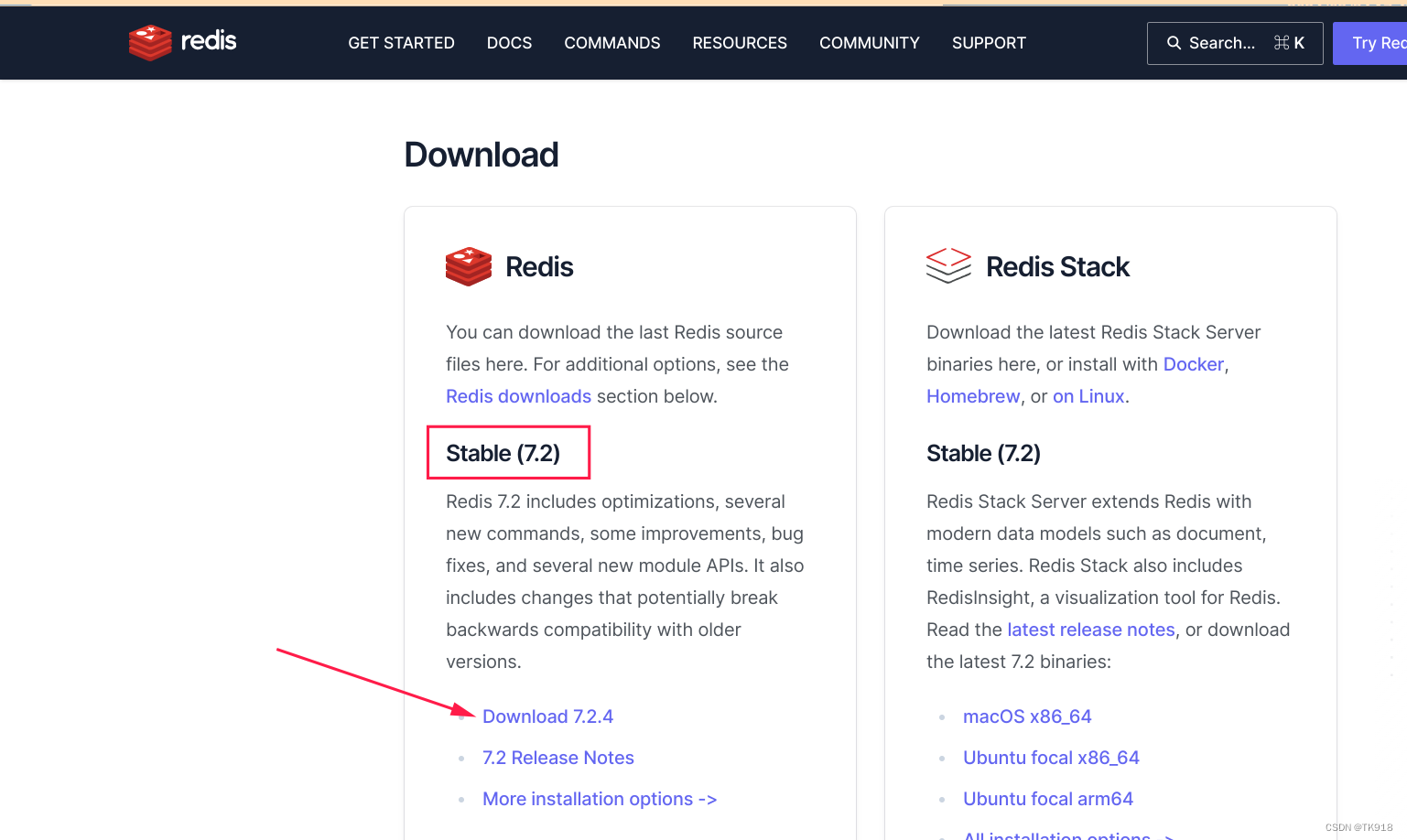
Task: Click the Redis Stack layers icon
Action: point(948,266)
